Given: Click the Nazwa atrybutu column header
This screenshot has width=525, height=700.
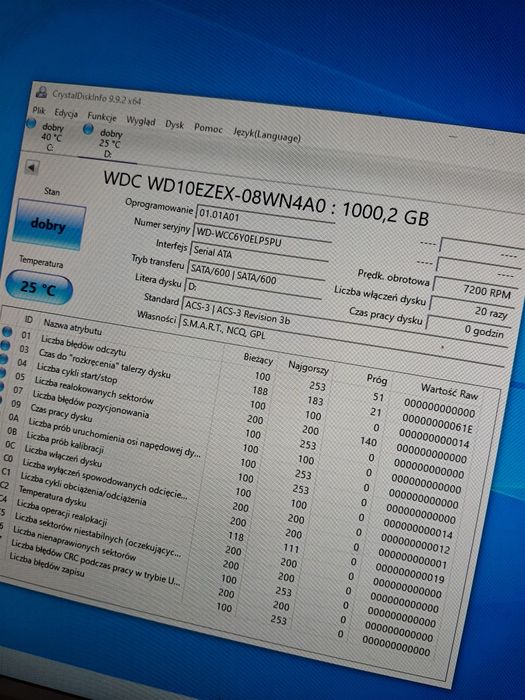Looking at the screenshot, I should pos(72,327).
